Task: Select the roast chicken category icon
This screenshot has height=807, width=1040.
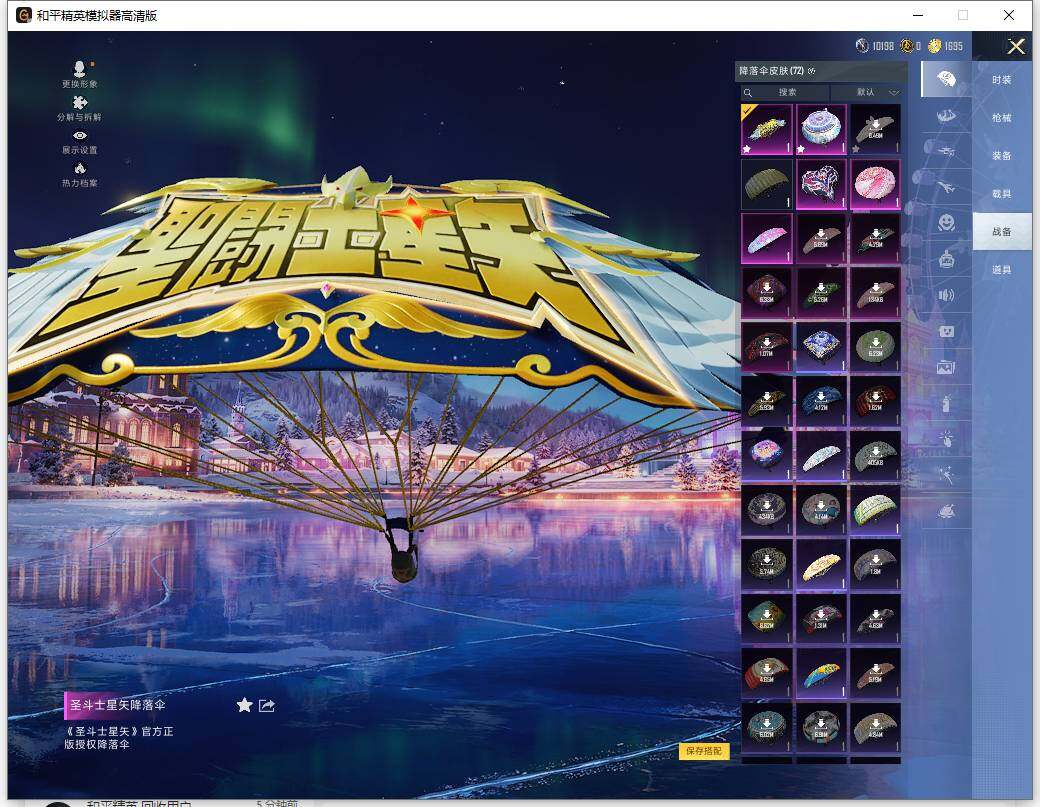Action: click(946, 511)
